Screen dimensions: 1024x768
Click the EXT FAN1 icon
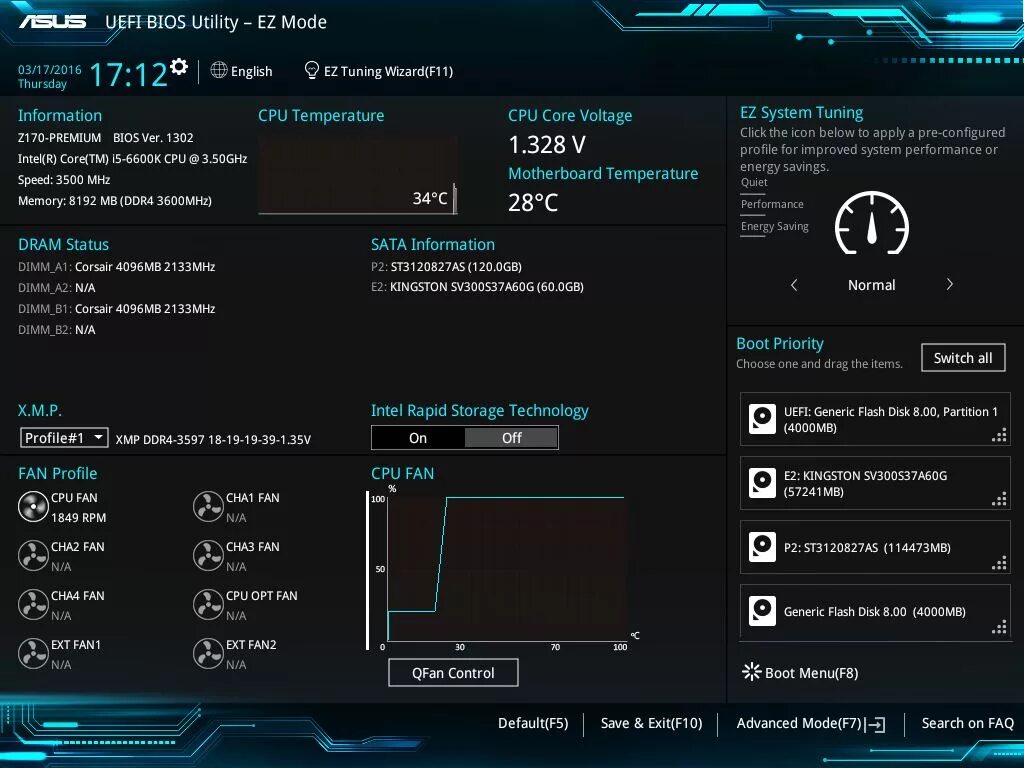[33, 654]
